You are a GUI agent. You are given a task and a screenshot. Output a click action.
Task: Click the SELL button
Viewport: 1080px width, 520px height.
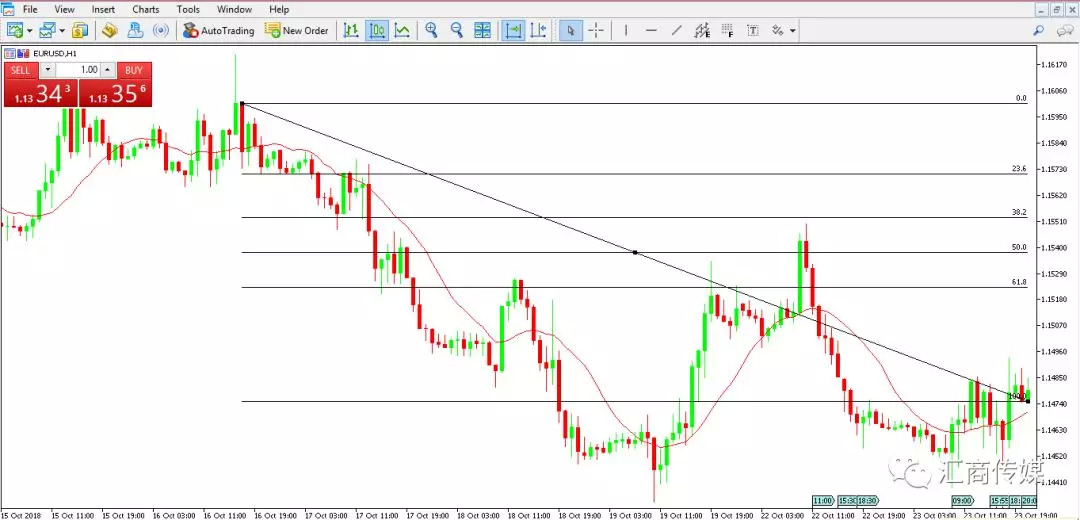point(21,70)
